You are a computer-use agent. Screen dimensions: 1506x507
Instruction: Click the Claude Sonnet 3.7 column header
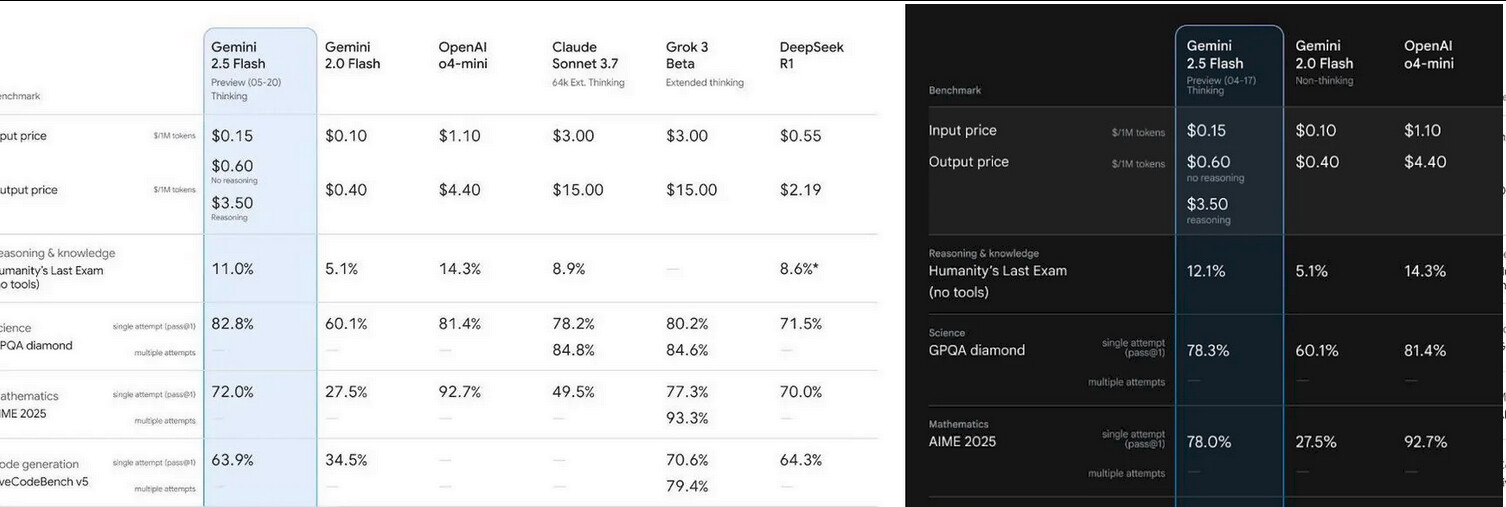(x=588, y=64)
